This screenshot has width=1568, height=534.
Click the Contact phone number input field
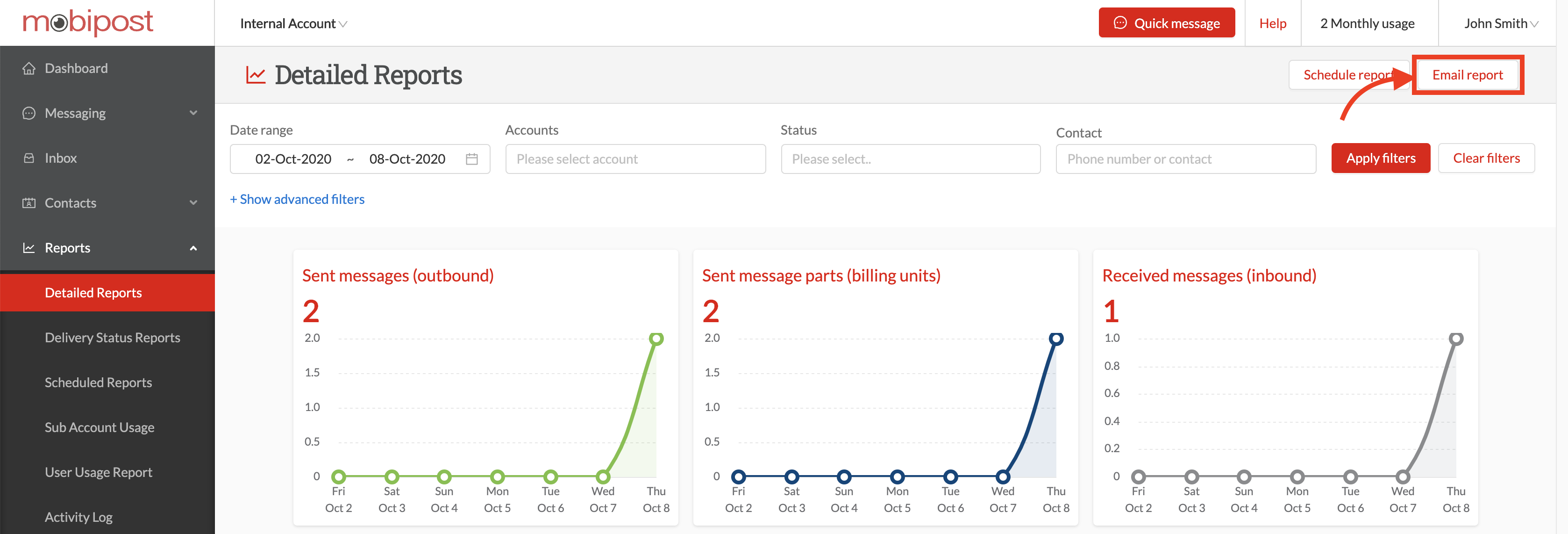1185,159
